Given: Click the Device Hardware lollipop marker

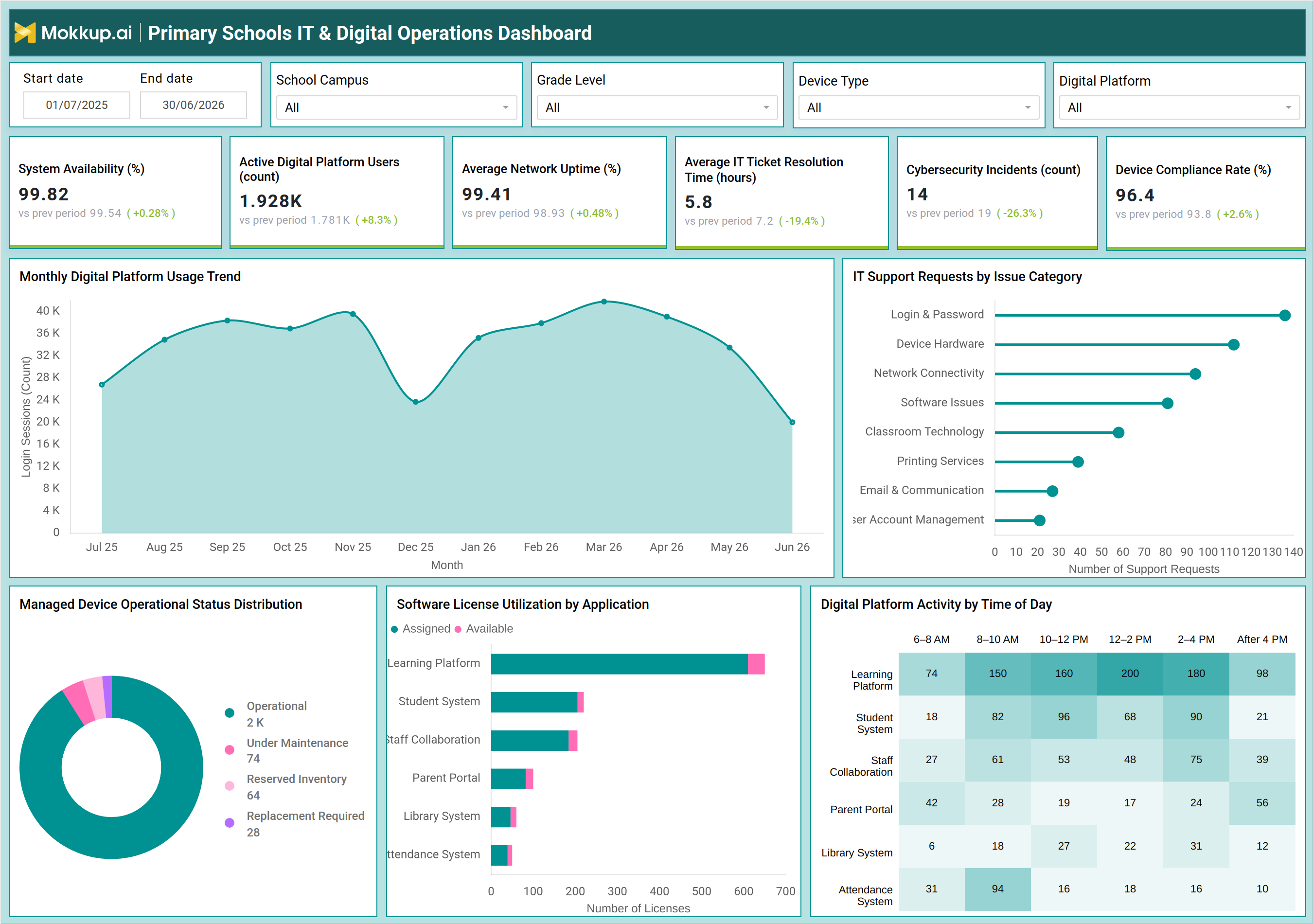Looking at the screenshot, I should (x=1234, y=345).
